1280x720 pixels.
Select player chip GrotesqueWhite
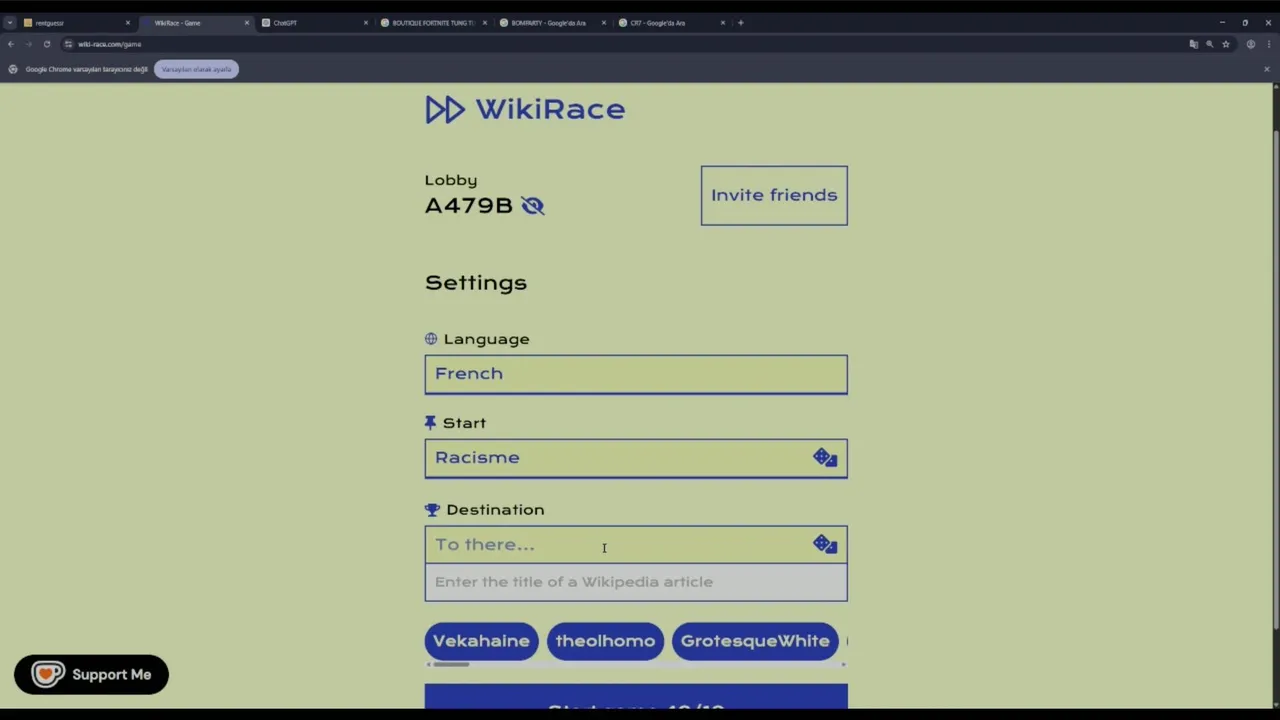tap(755, 641)
